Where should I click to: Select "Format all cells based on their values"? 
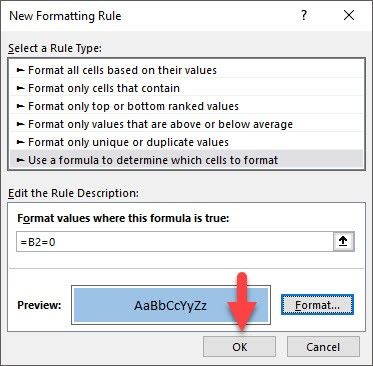(186, 70)
